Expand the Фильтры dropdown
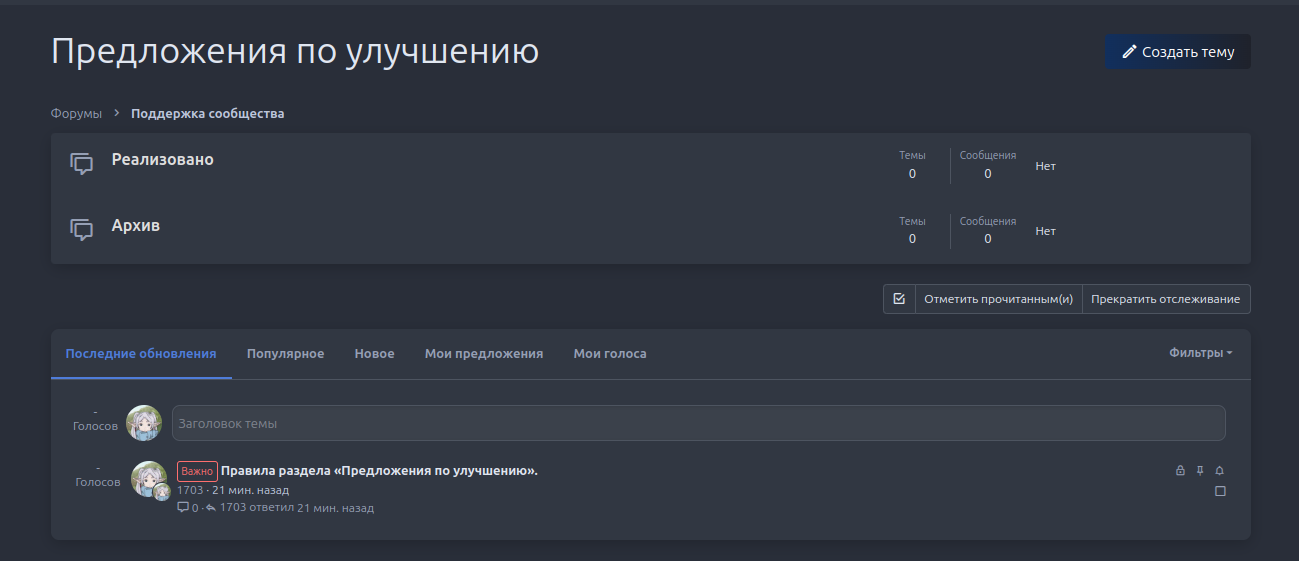Screen dimensions: 1299x561 [x=1200, y=353]
